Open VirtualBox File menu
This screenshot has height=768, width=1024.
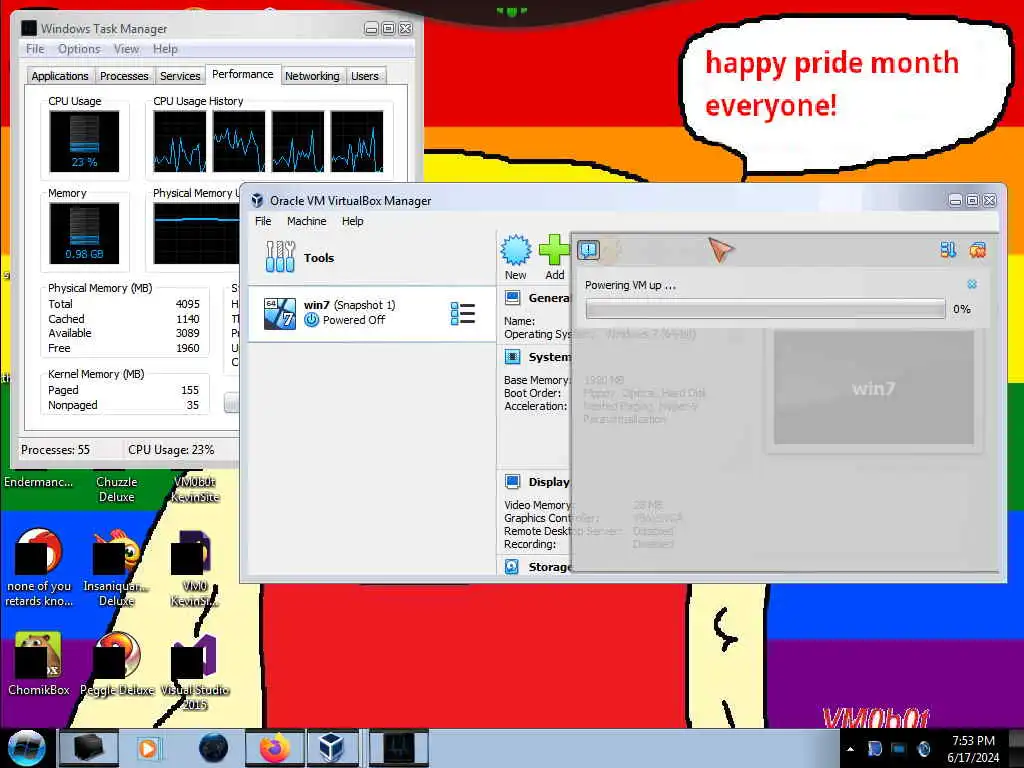(x=263, y=221)
